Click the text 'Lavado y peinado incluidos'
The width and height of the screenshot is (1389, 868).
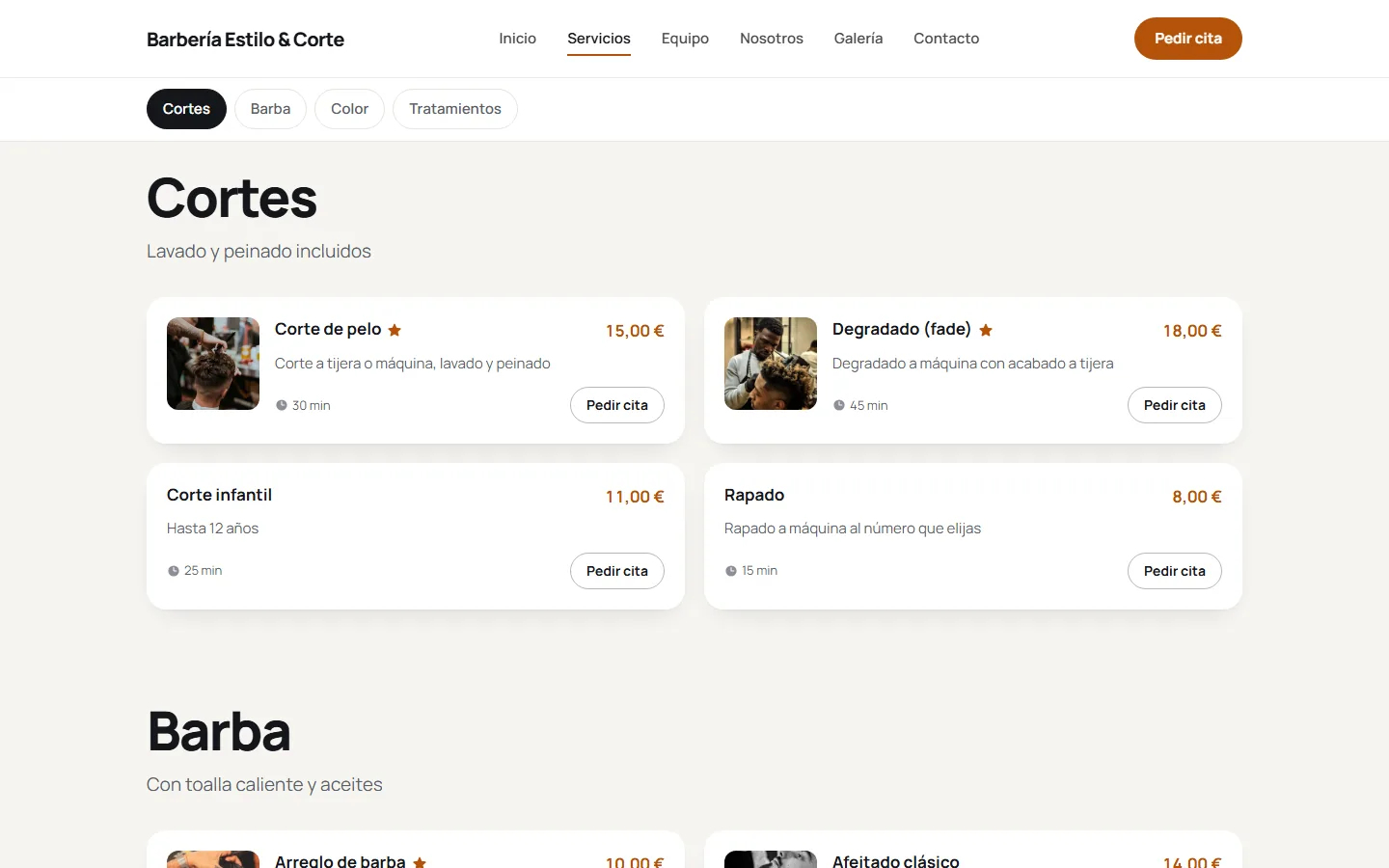coord(259,251)
